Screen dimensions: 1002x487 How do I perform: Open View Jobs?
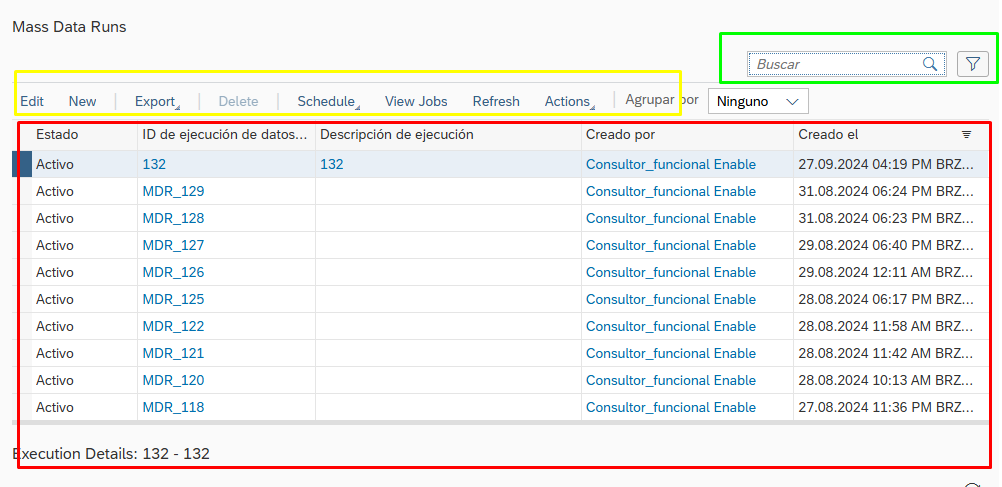[x=416, y=101]
